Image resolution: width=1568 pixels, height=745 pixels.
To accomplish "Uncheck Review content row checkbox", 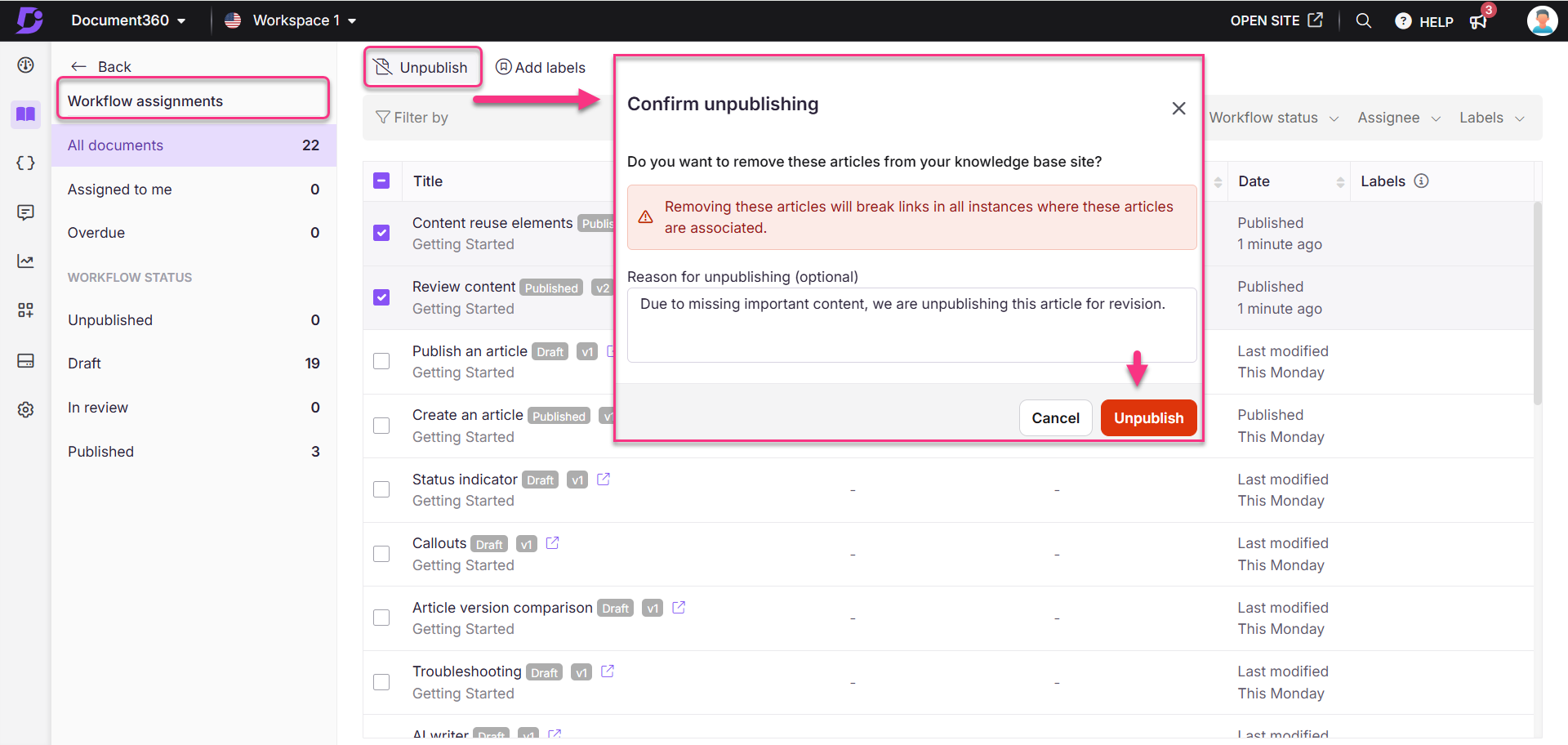I will tap(381, 297).
